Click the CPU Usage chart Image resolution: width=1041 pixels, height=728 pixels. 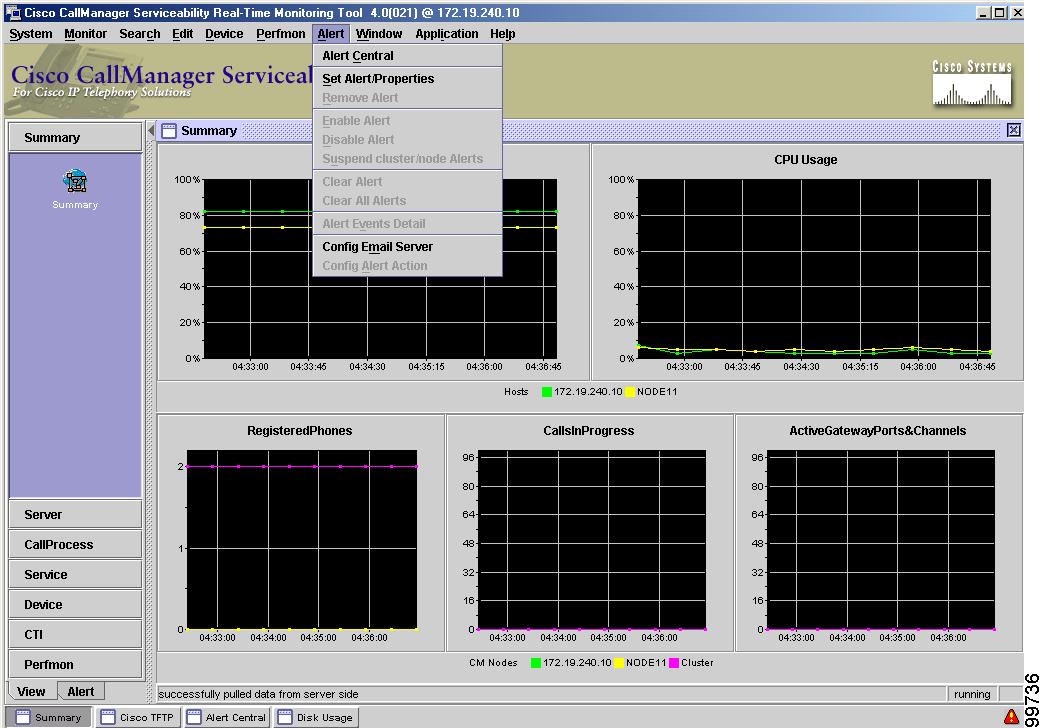point(814,268)
